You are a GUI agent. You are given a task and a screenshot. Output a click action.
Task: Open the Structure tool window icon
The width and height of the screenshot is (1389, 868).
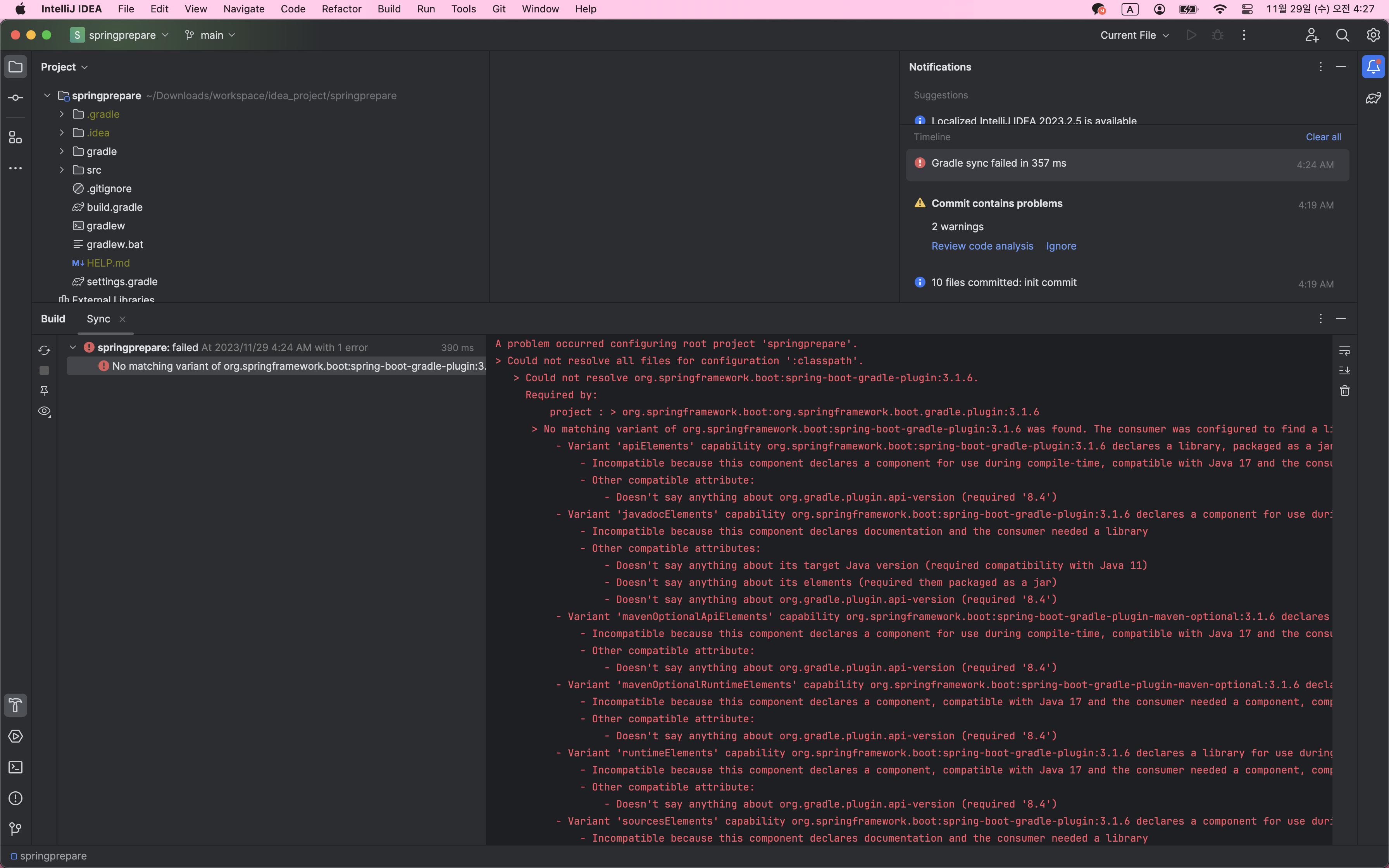[x=16, y=137]
